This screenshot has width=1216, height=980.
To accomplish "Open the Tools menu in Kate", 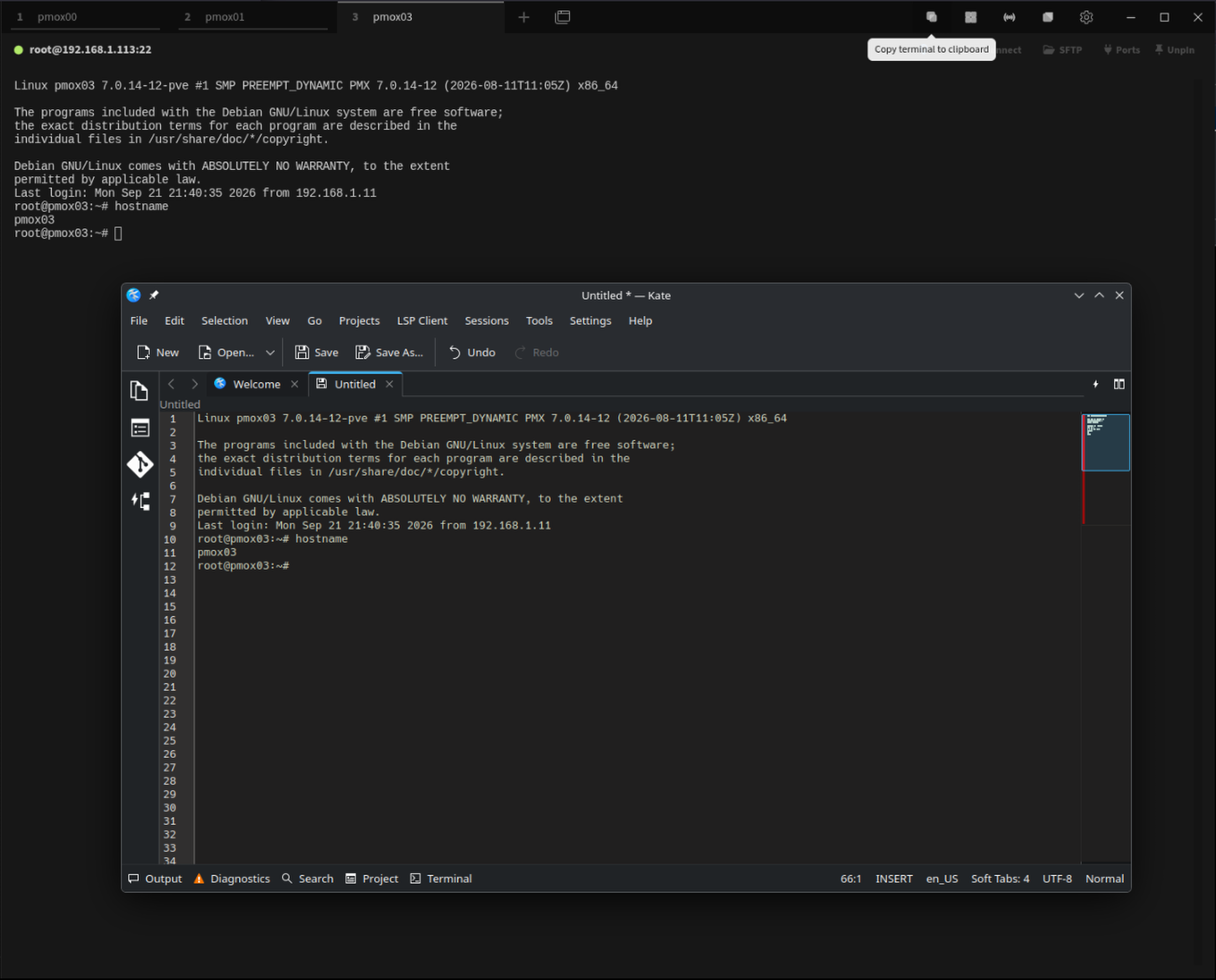I will coord(539,320).
